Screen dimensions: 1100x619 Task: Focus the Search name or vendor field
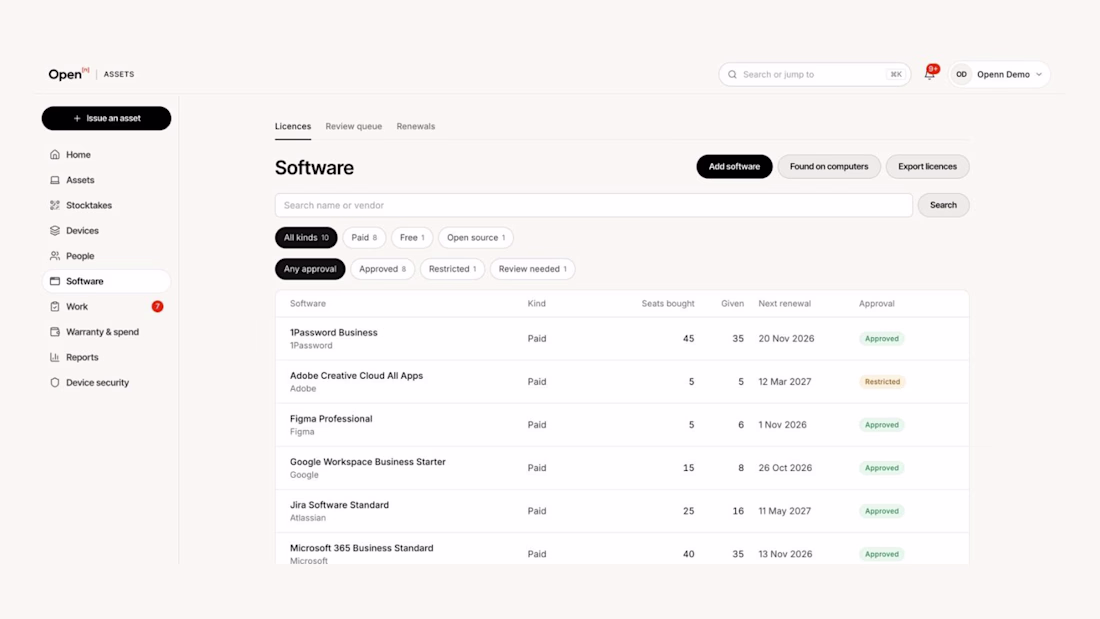pyautogui.click(x=593, y=205)
